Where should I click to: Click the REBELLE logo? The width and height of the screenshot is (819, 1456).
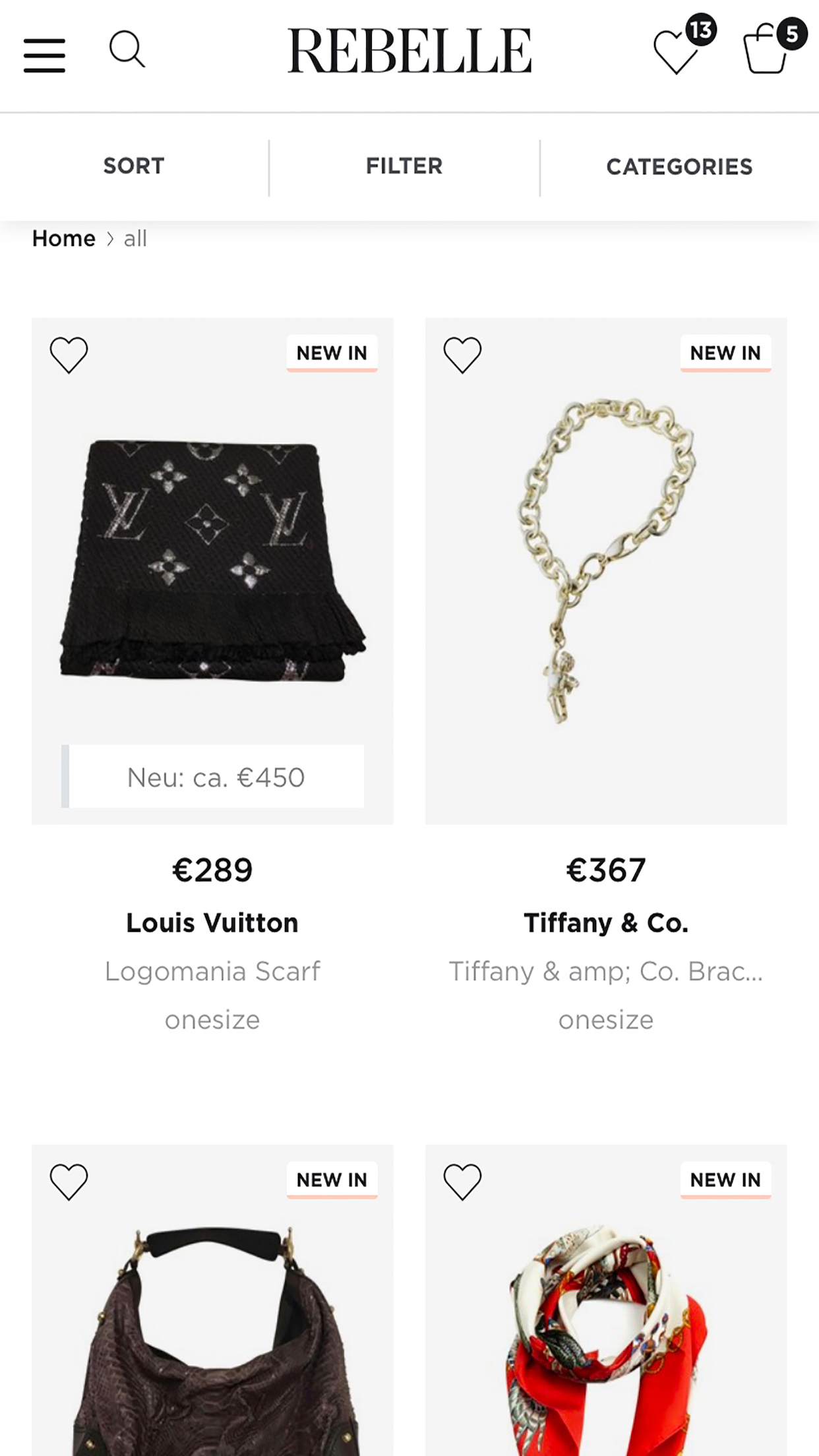409,51
